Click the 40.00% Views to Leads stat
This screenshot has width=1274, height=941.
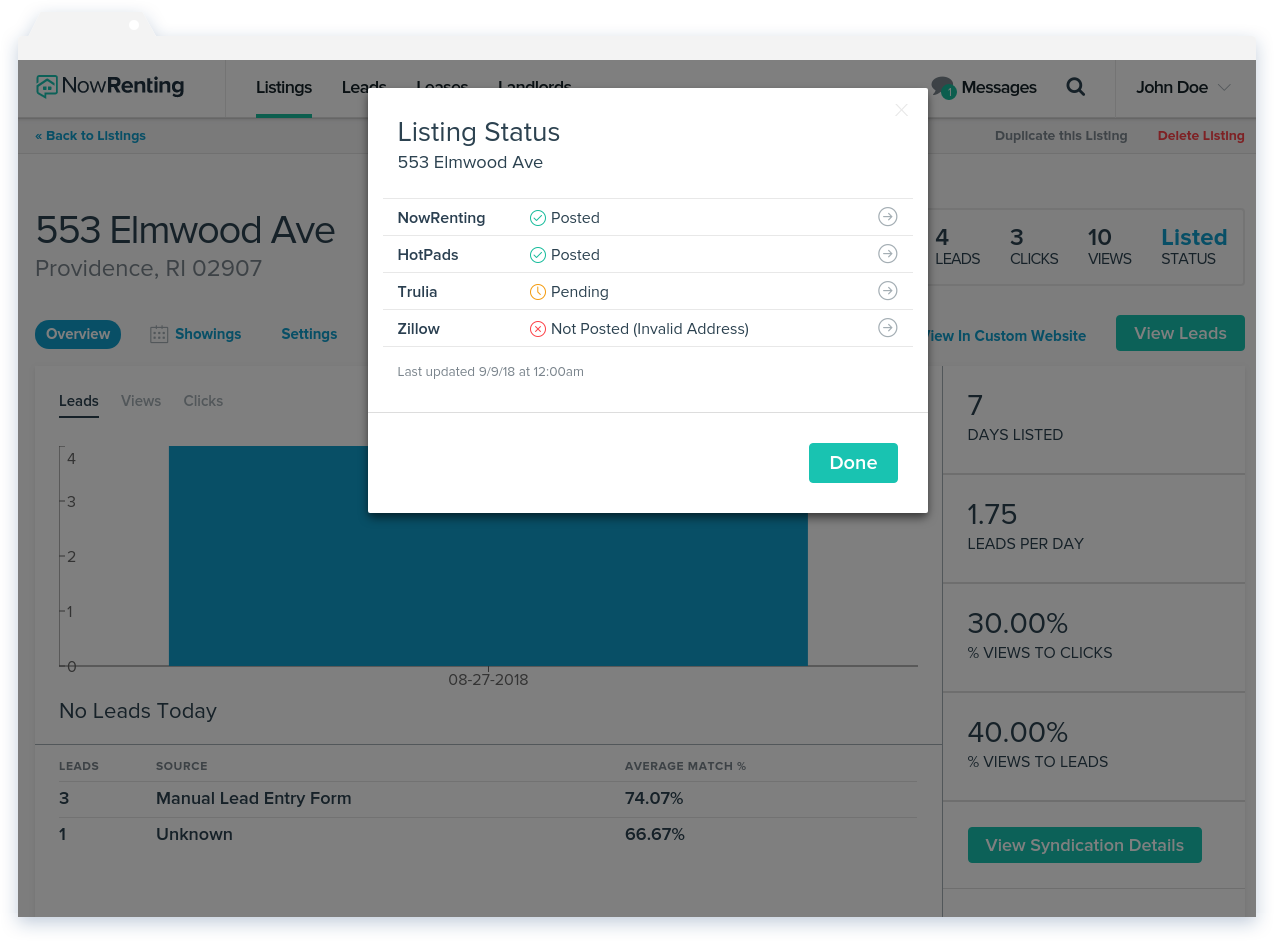click(x=1094, y=746)
